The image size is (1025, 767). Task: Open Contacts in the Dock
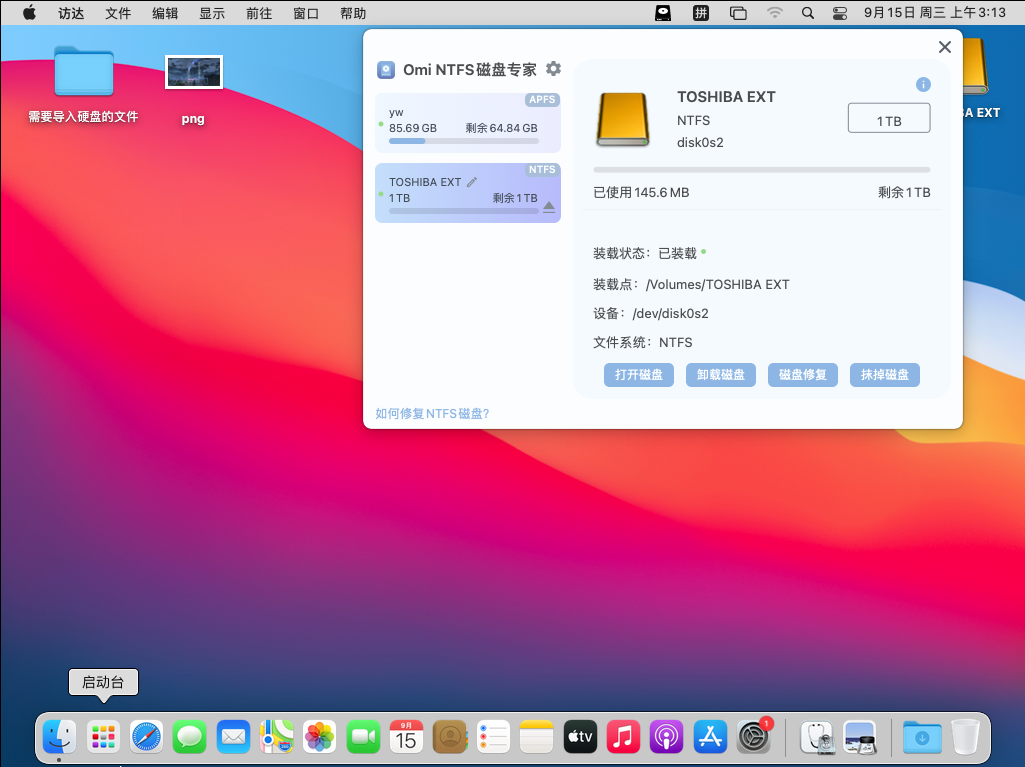[x=450, y=738]
